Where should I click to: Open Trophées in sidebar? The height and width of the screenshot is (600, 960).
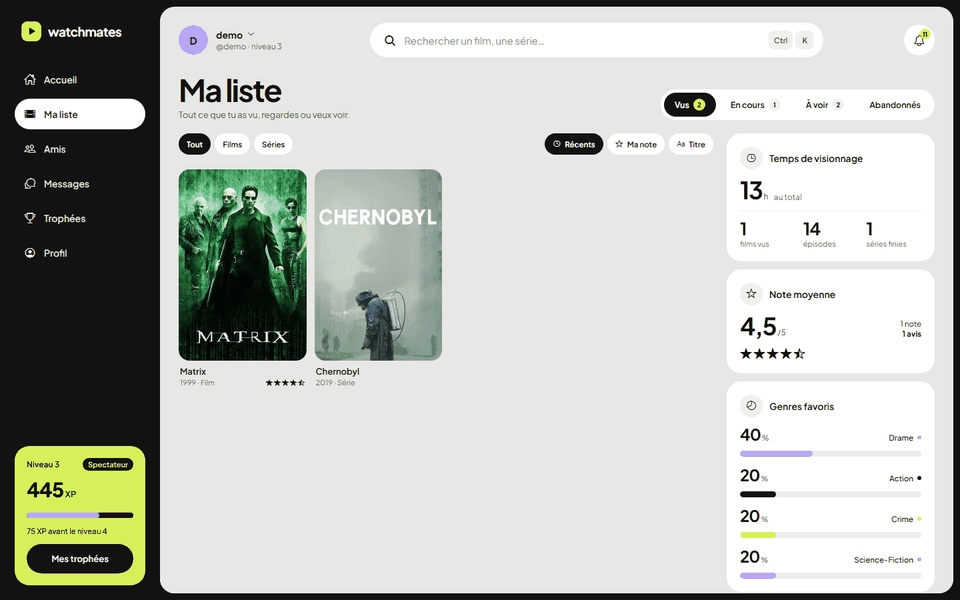tap(80, 218)
